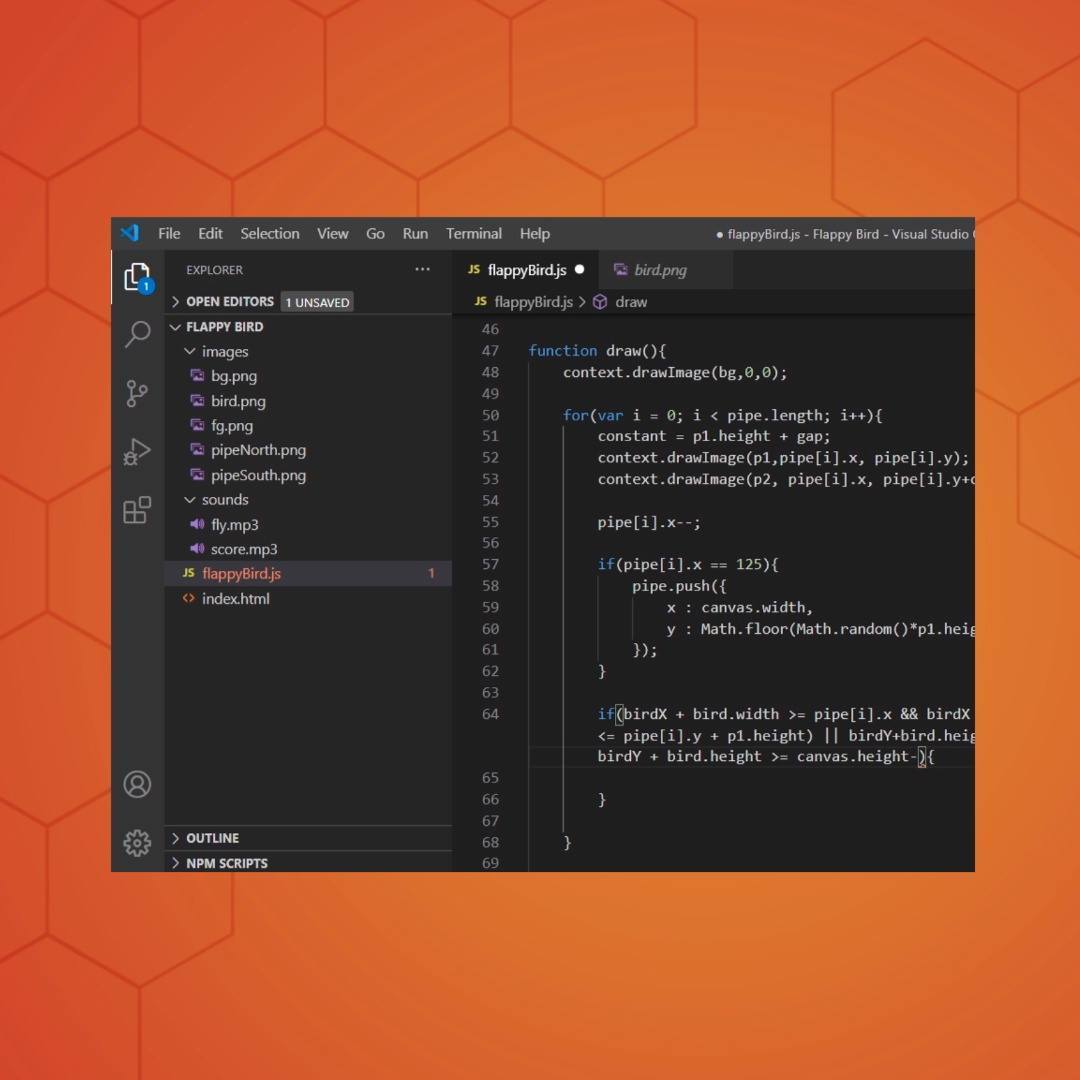This screenshot has height=1080, width=1080.
Task: Open the Terminal menu
Action: (474, 233)
